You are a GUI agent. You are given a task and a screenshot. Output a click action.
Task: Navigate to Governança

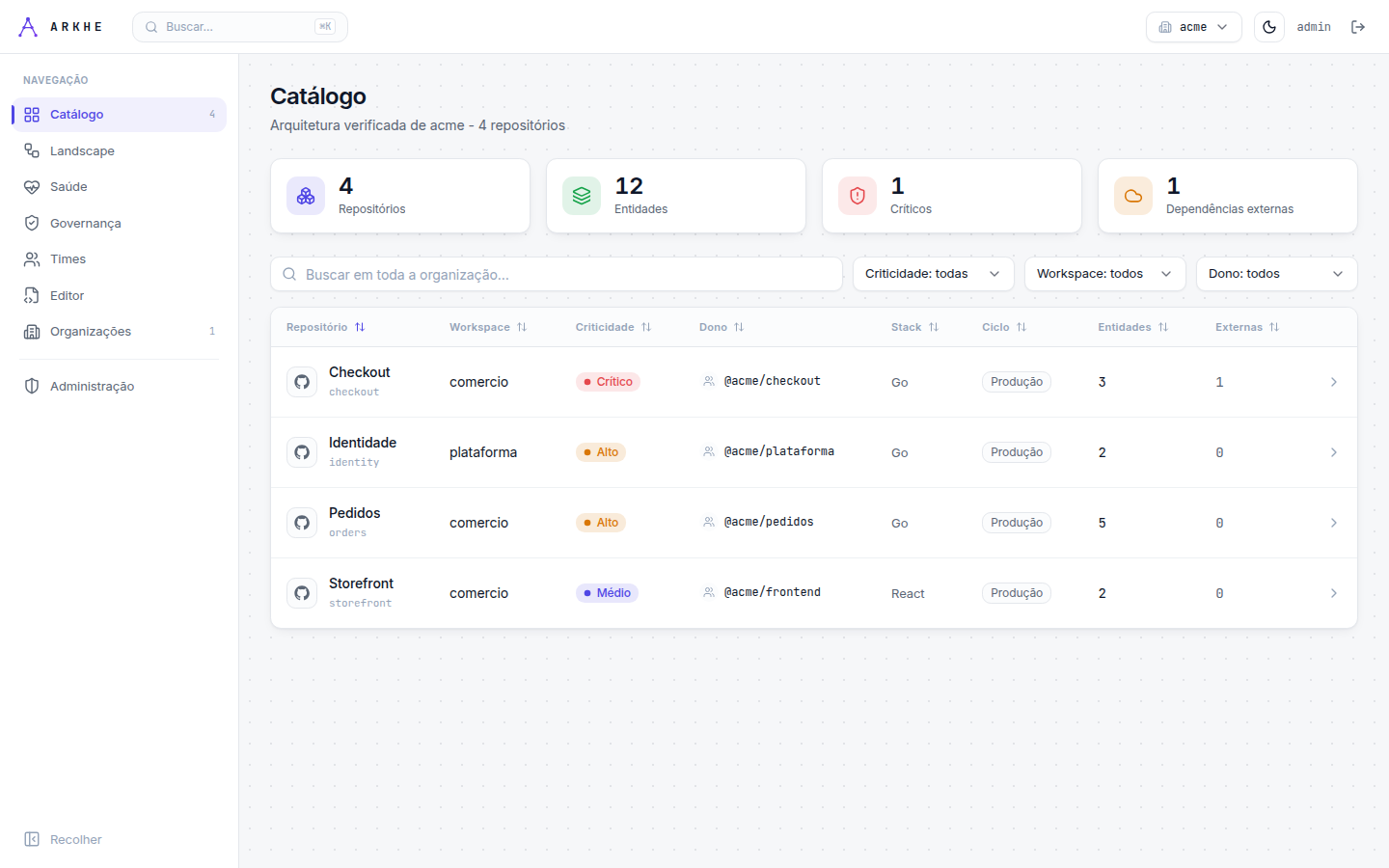(x=120, y=223)
